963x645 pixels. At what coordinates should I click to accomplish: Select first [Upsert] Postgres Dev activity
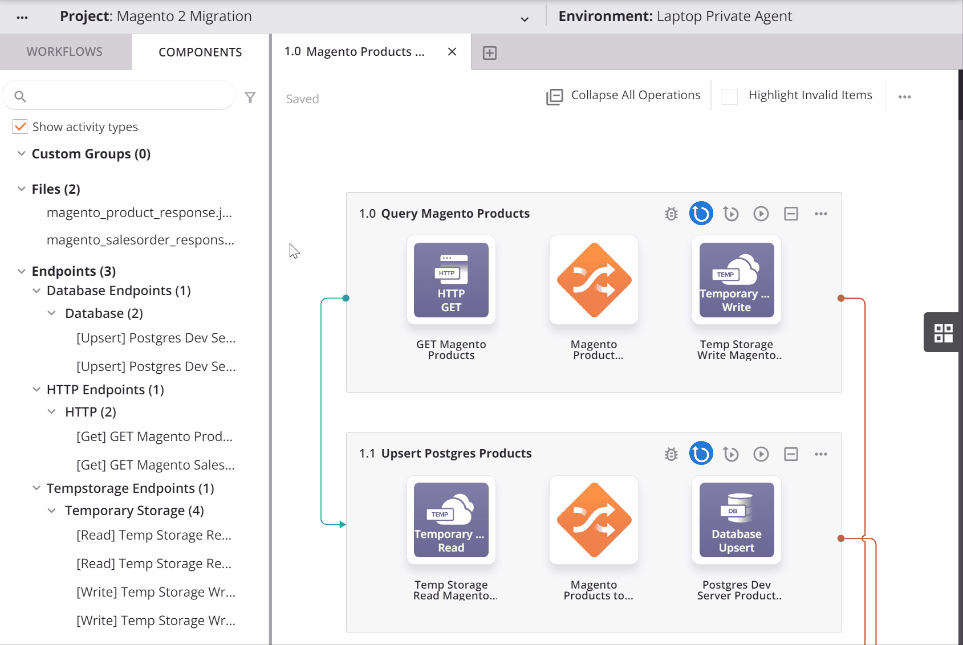coord(156,338)
